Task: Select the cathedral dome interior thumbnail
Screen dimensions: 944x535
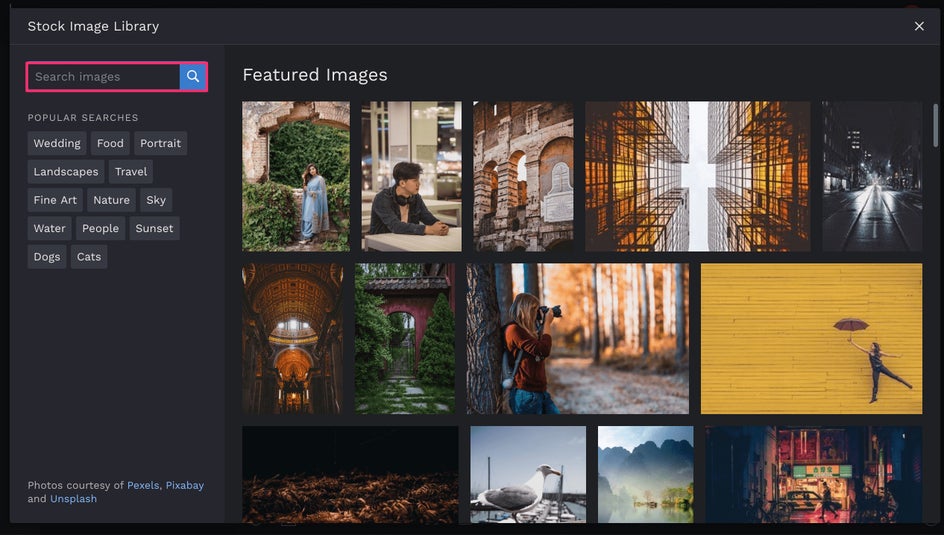Action: (x=293, y=338)
